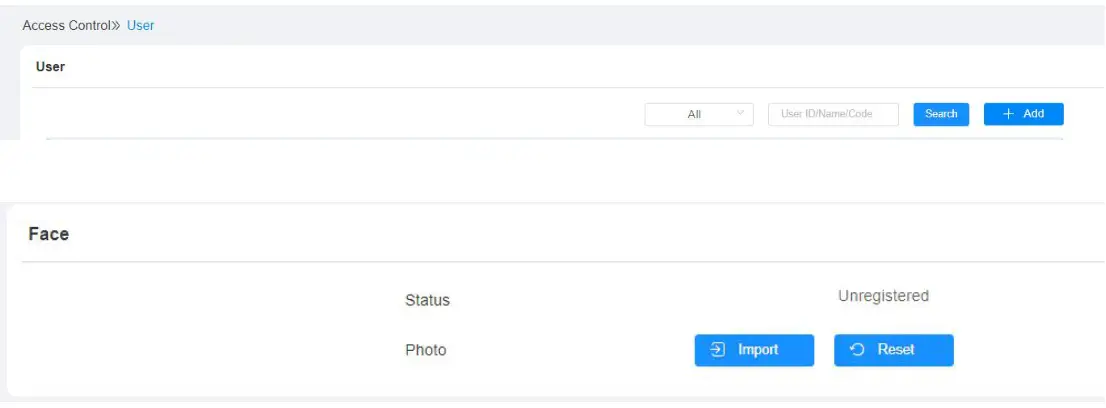Open the All user filter combo box
The image size is (1106, 408).
point(699,114)
